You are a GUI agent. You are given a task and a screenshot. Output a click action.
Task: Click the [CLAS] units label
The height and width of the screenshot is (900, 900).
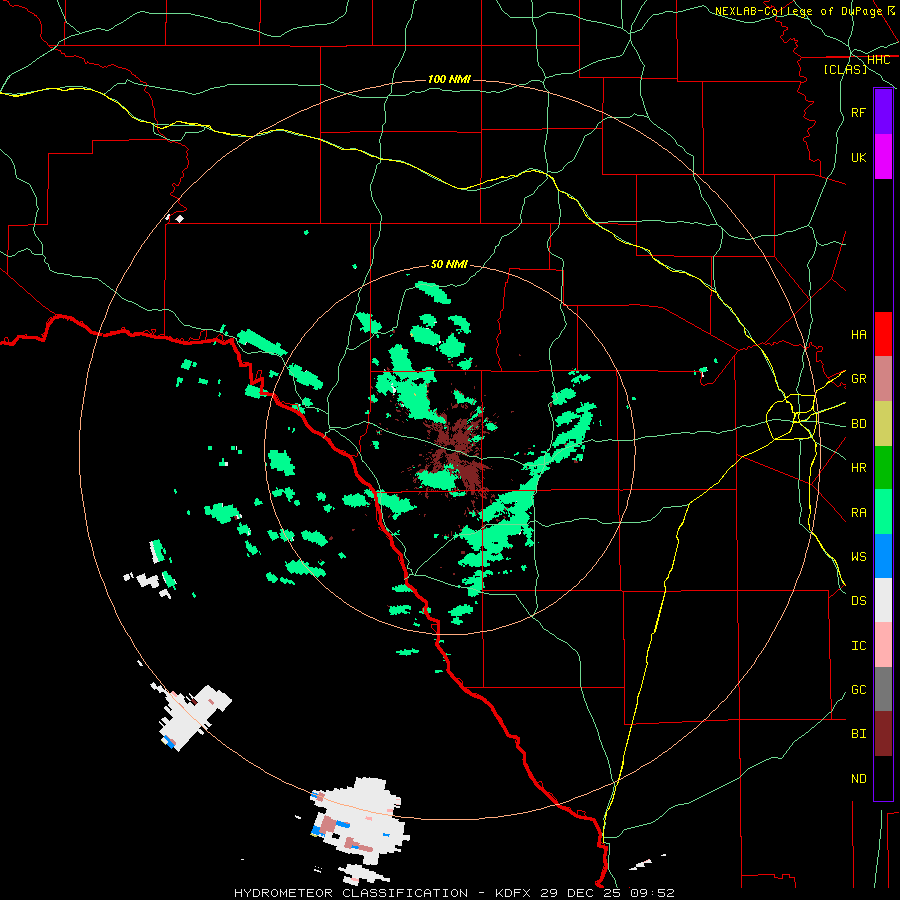coord(845,70)
